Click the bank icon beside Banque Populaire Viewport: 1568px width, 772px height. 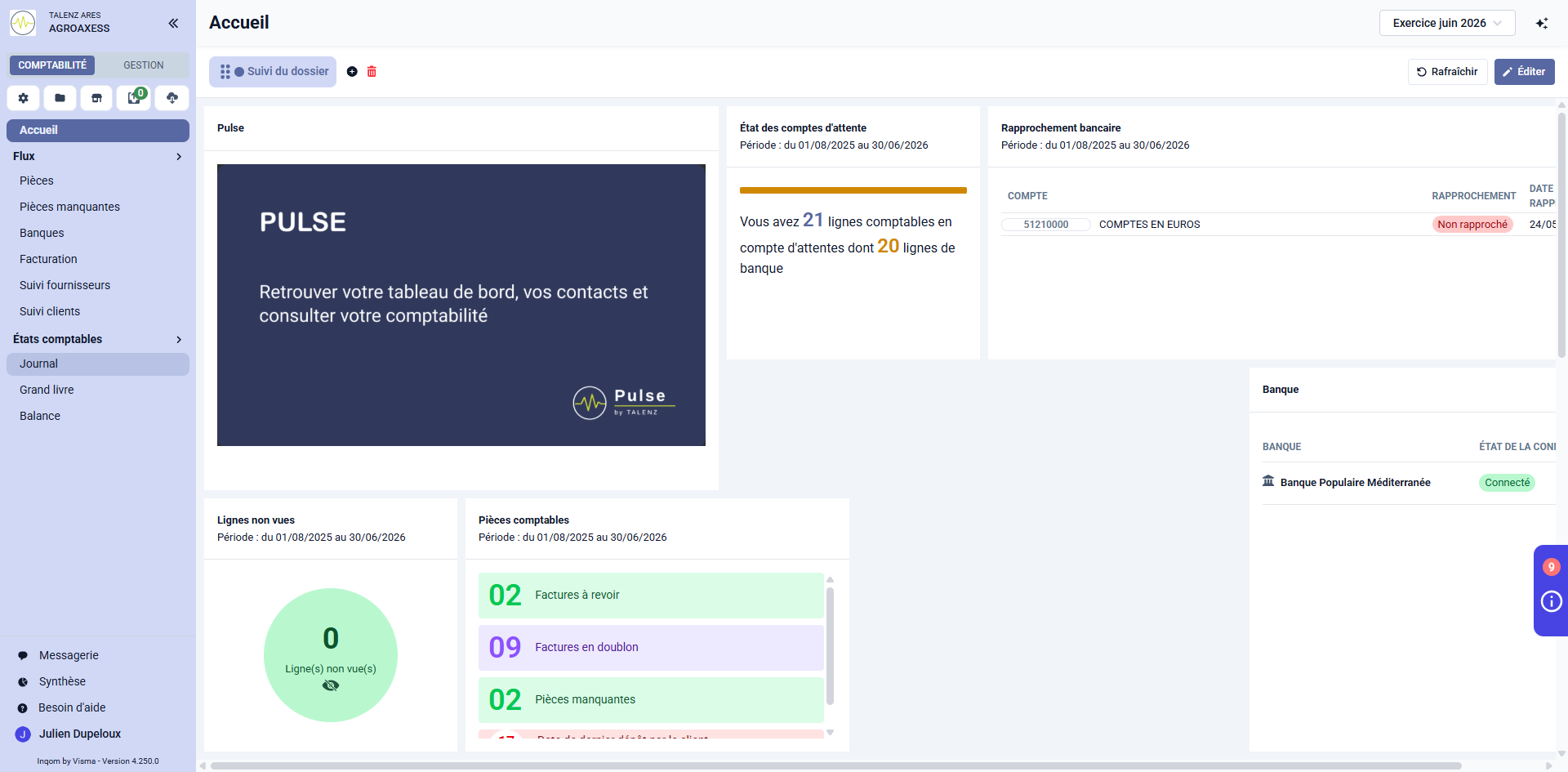[1268, 481]
